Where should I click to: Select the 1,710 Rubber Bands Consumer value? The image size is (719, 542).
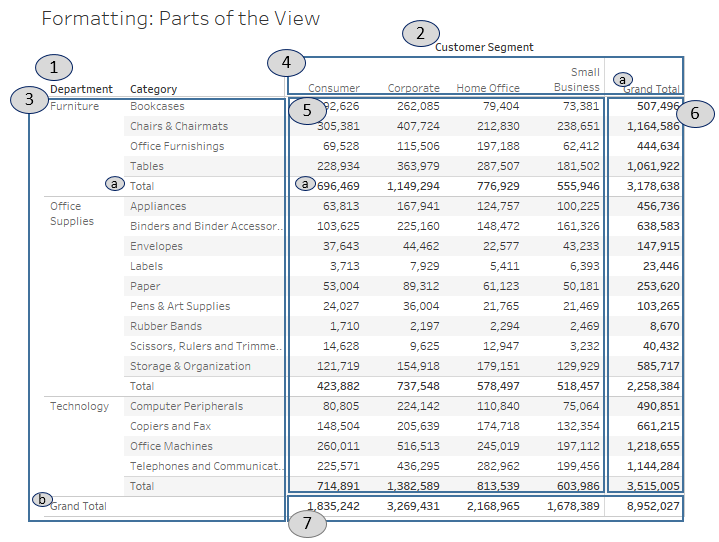(344, 326)
